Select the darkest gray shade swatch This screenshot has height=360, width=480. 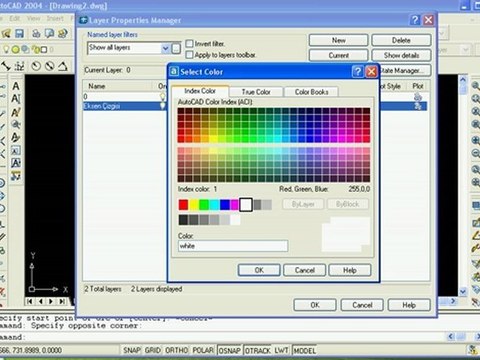point(183,220)
